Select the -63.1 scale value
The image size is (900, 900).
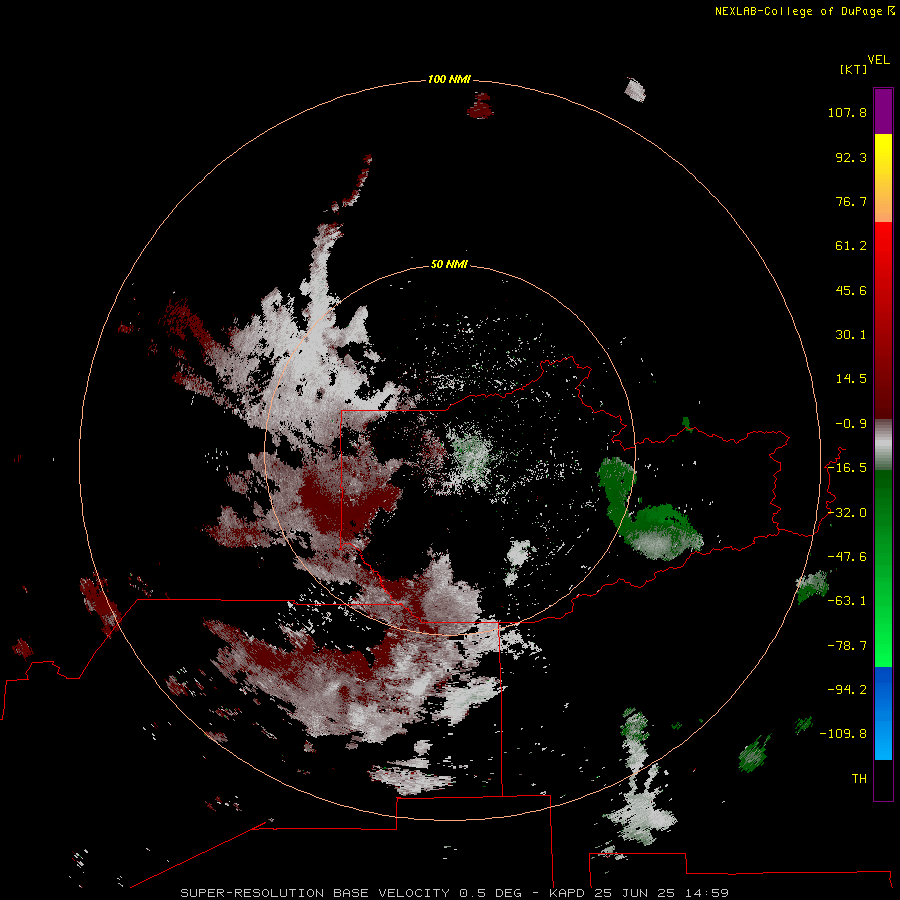pos(847,601)
